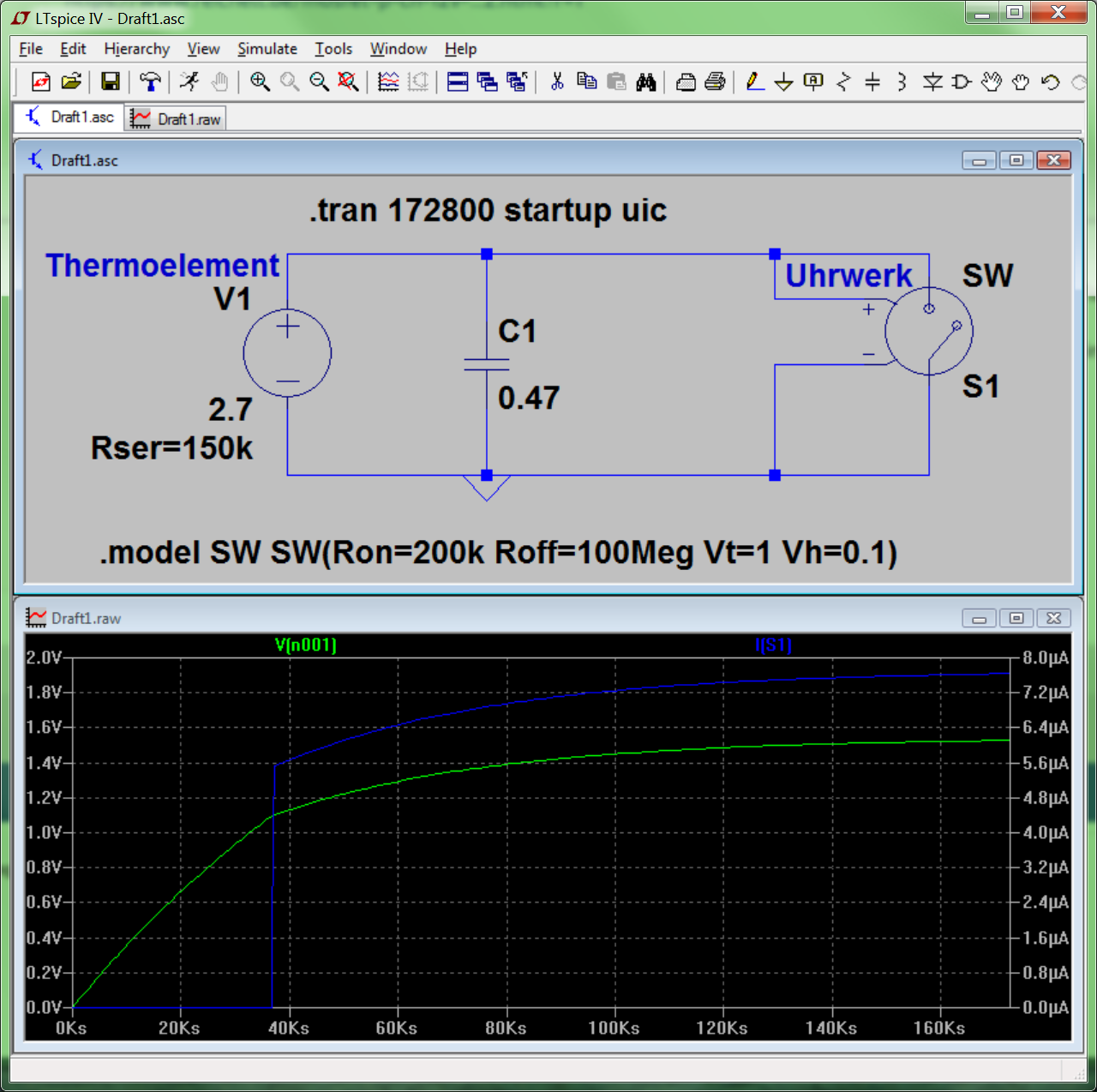This screenshot has height=1092, width=1097.
Task: Click the Tile Windows toolbar icon
Action: click(458, 81)
